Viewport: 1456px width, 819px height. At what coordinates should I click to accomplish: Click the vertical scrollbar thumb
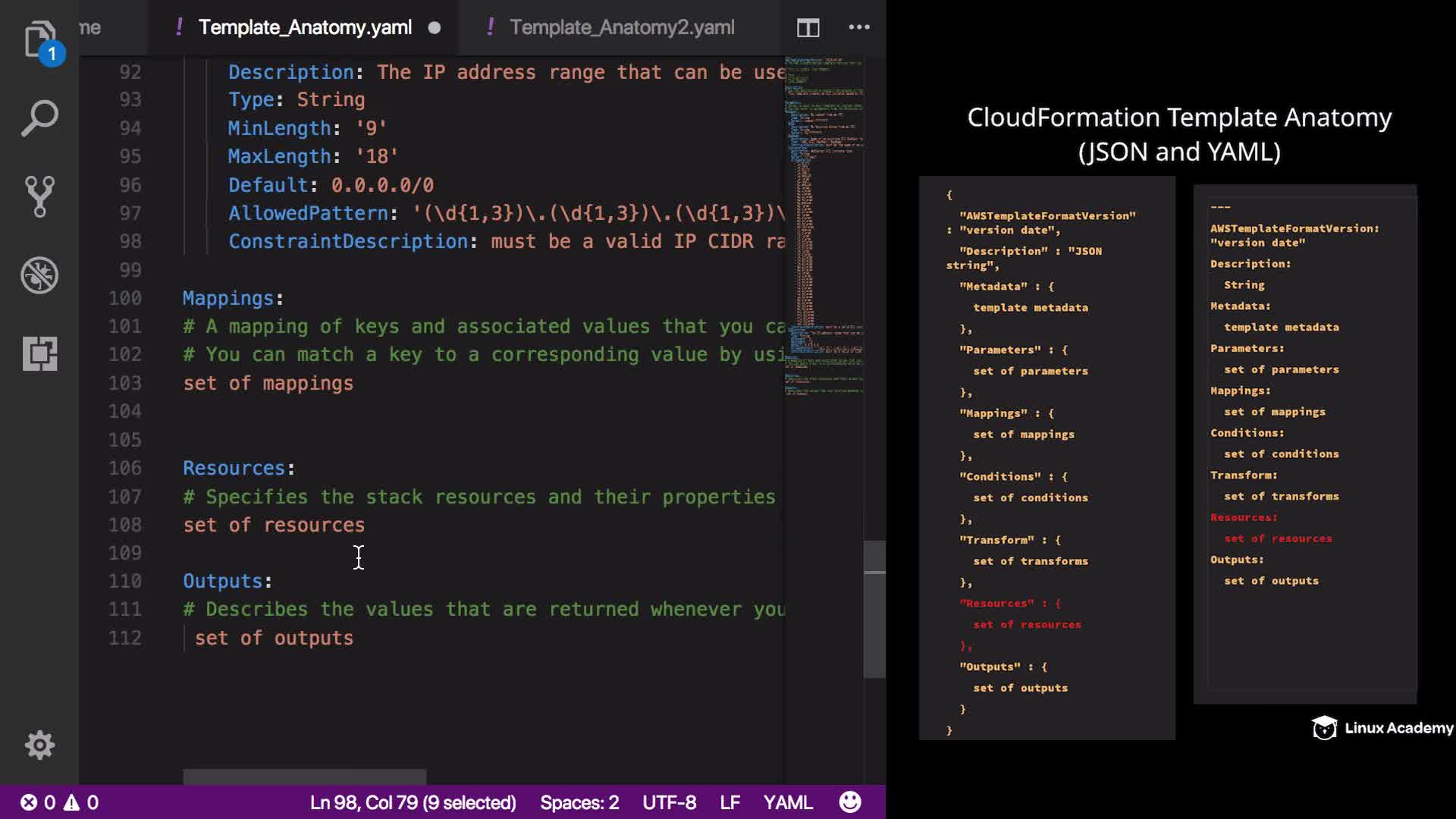[x=874, y=609]
